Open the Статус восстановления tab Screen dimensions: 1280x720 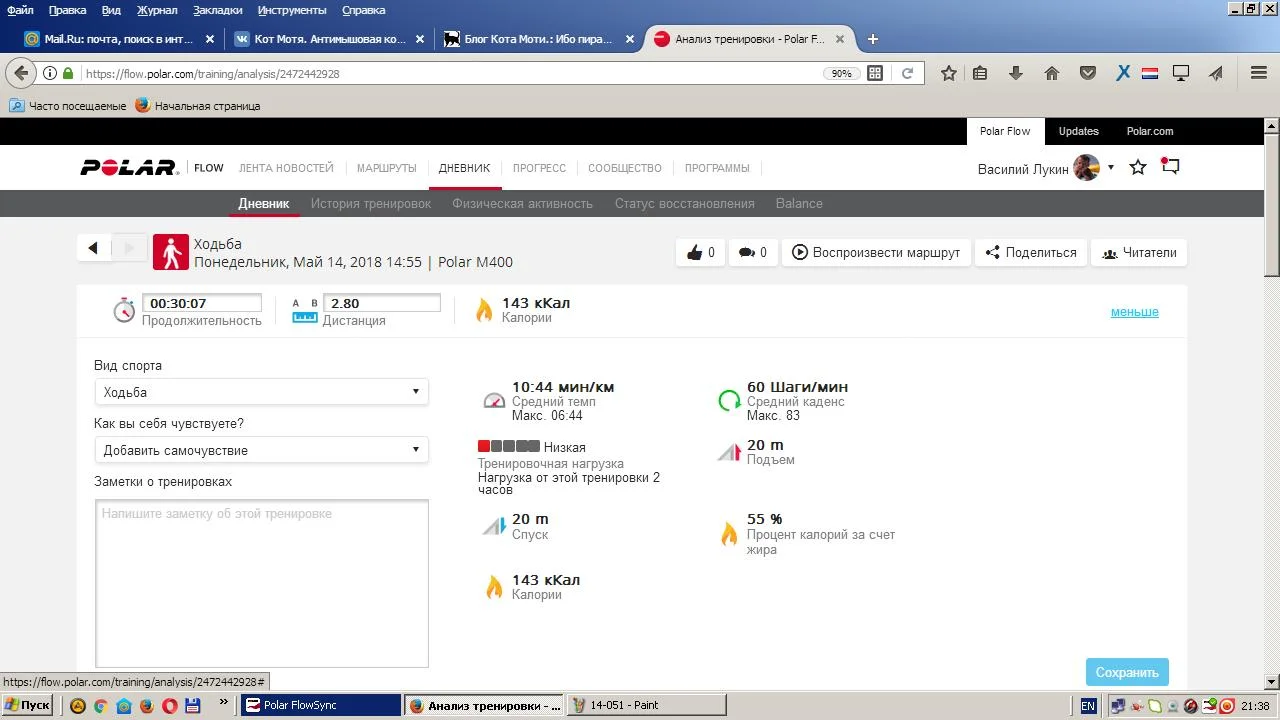pos(685,203)
